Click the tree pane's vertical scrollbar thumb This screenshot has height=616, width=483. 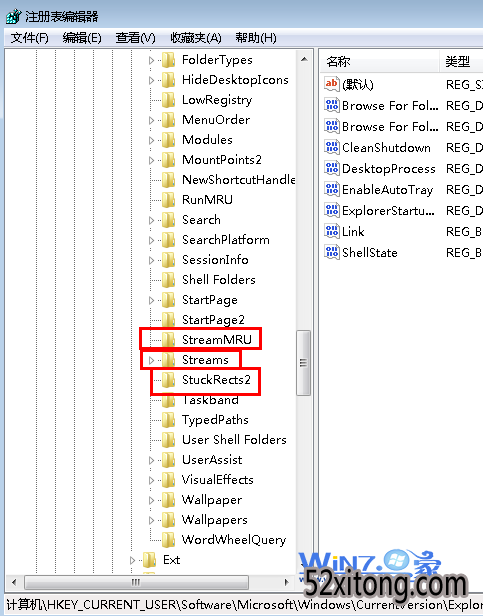303,363
